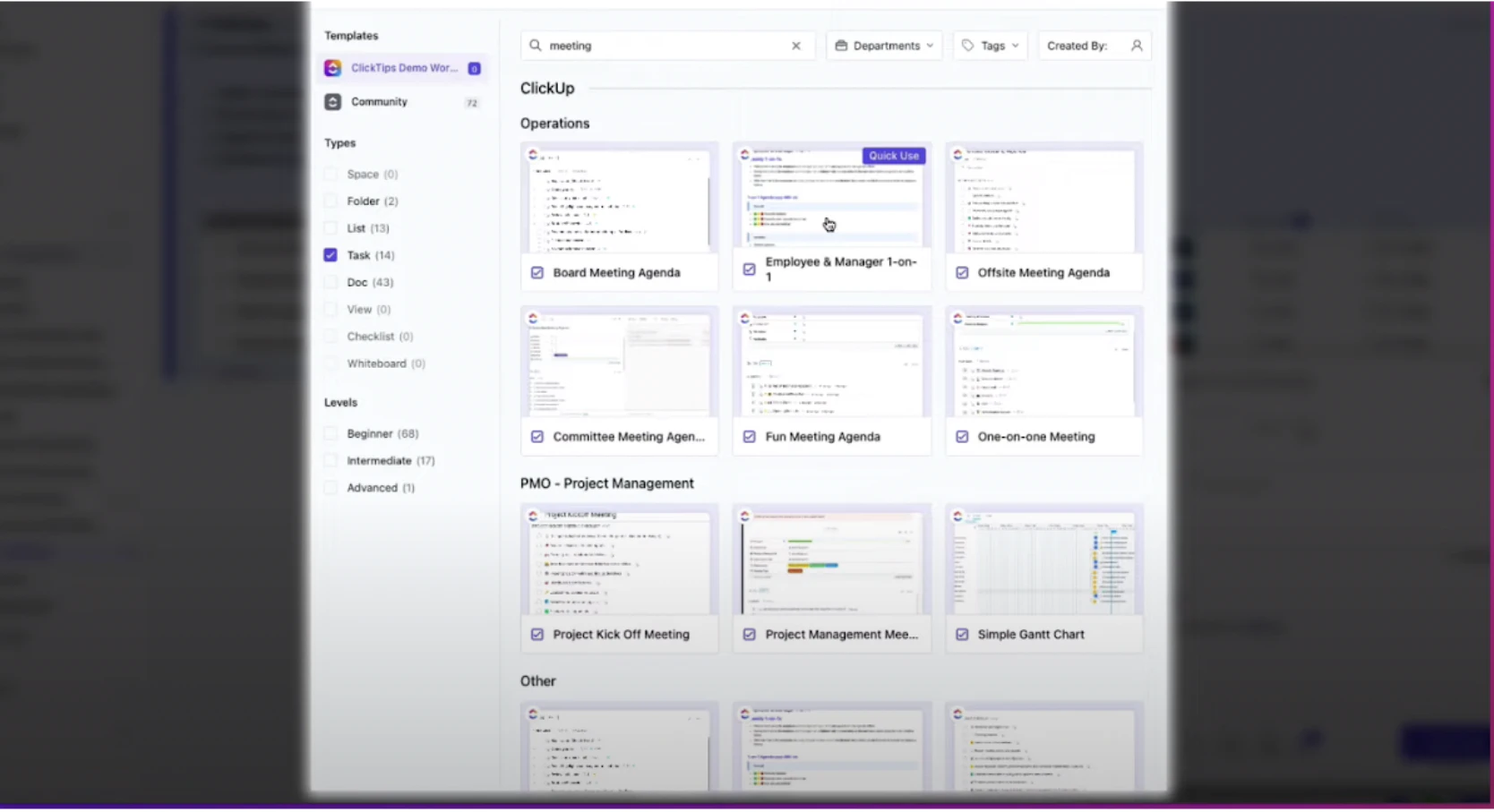The image size is (1494, 812).
Task: Click ClickUp logo on Offsite Meeting Agenda card
Action: (x=957, y=154)
